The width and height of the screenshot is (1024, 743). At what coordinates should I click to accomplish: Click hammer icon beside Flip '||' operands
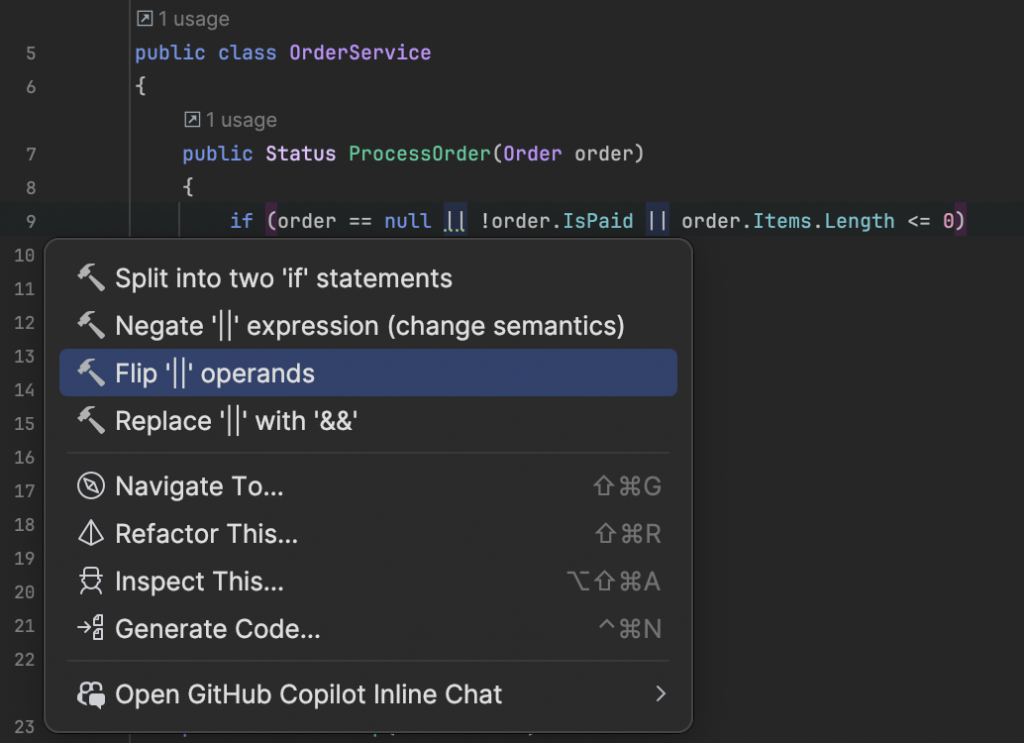(91, 373)
